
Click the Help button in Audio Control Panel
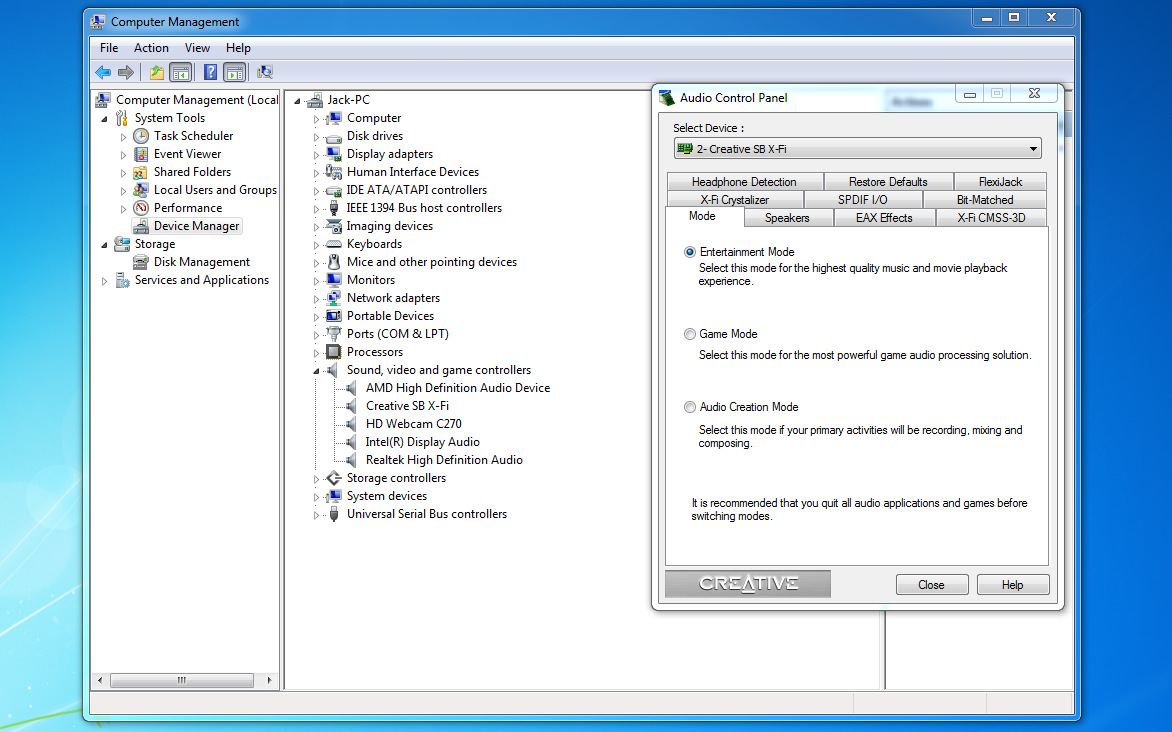(1013, 585)
